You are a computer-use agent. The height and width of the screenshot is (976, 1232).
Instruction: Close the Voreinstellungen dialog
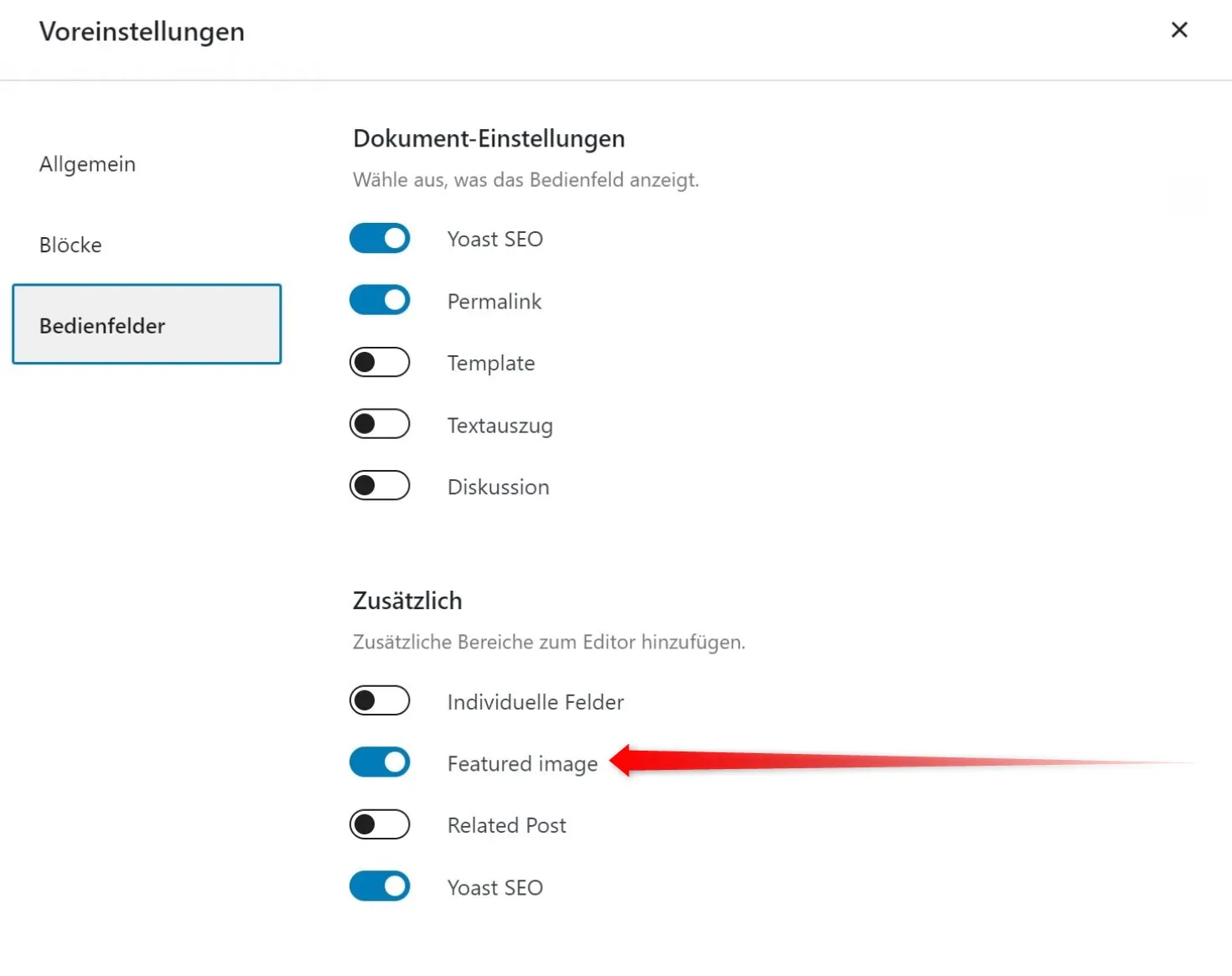[1178, 30]
